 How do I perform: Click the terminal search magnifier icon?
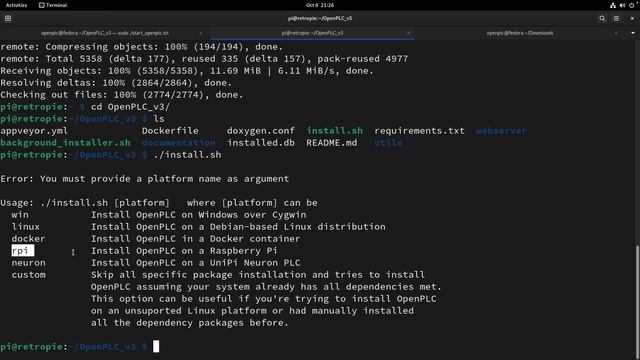pyautogui.click(x=602, y=18)
